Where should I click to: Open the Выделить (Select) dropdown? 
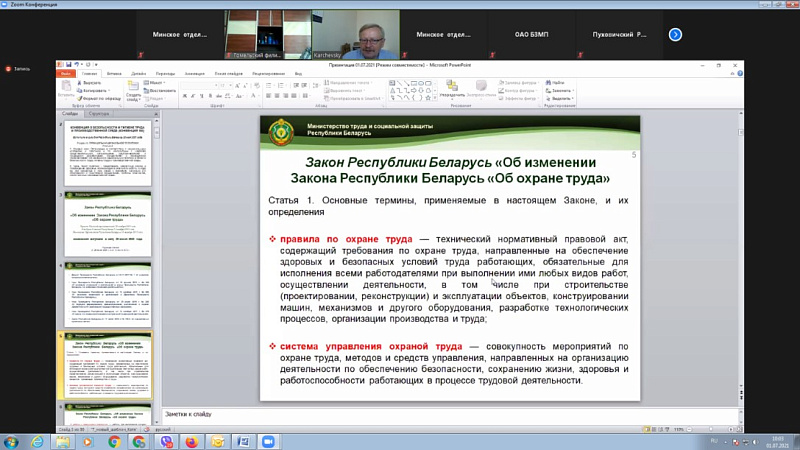(x=560, y=98)
